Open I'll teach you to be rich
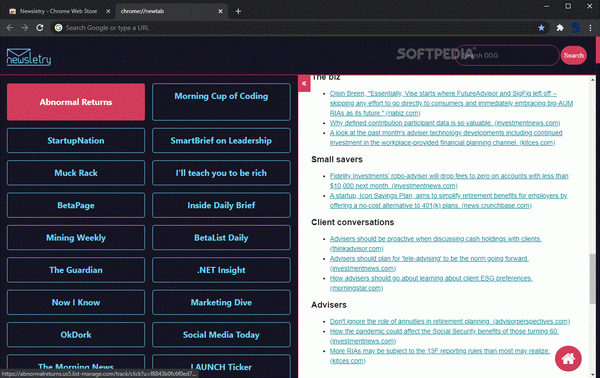This screenshot has height=378, width=600. [221, 173]
